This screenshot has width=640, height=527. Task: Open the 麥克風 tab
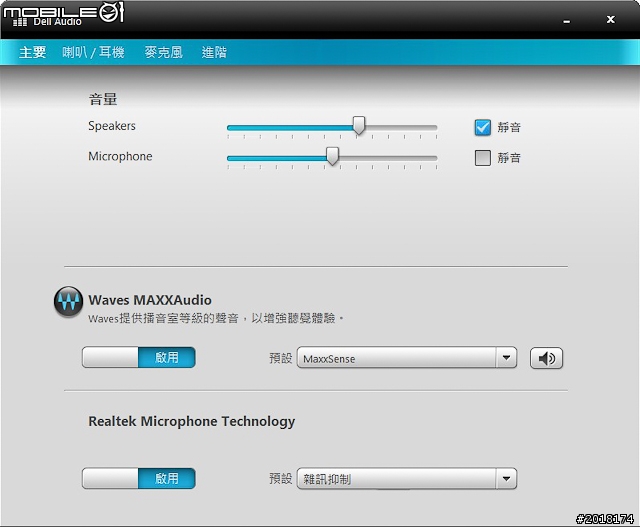tap(163, 52)
